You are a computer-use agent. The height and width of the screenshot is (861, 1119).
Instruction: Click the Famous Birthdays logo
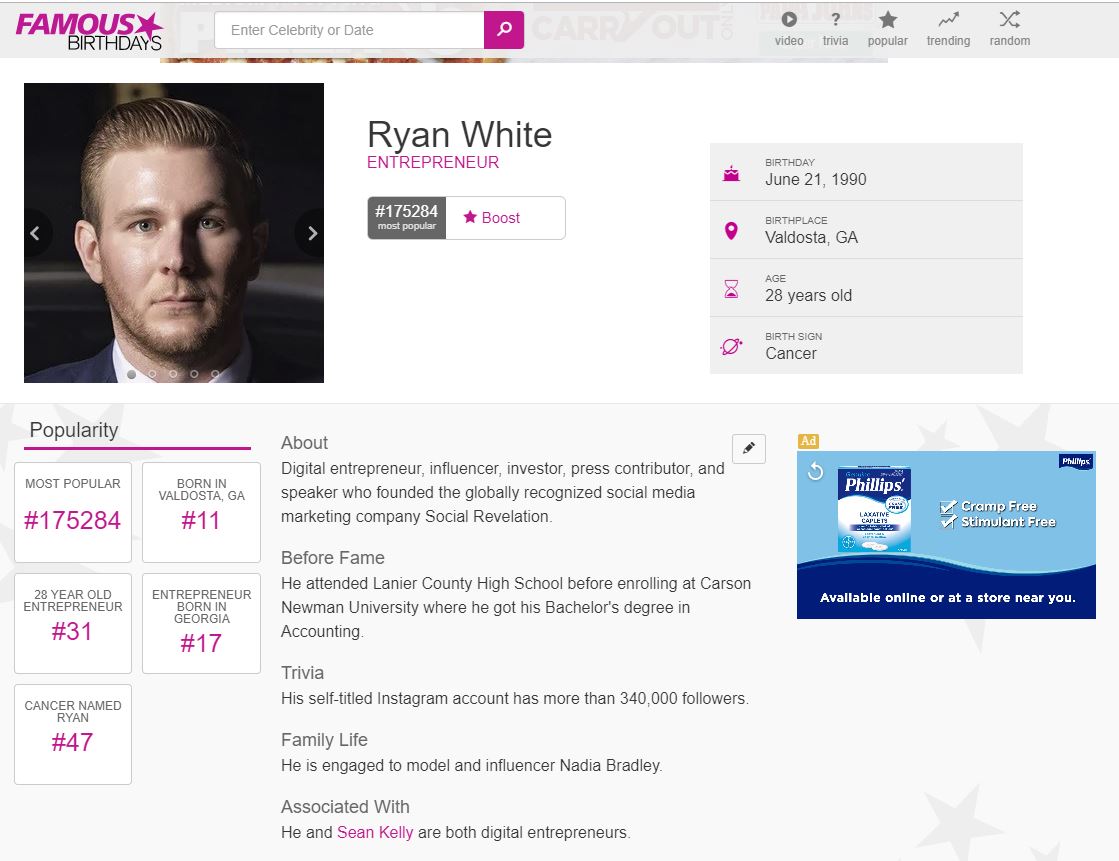point(89,31)
